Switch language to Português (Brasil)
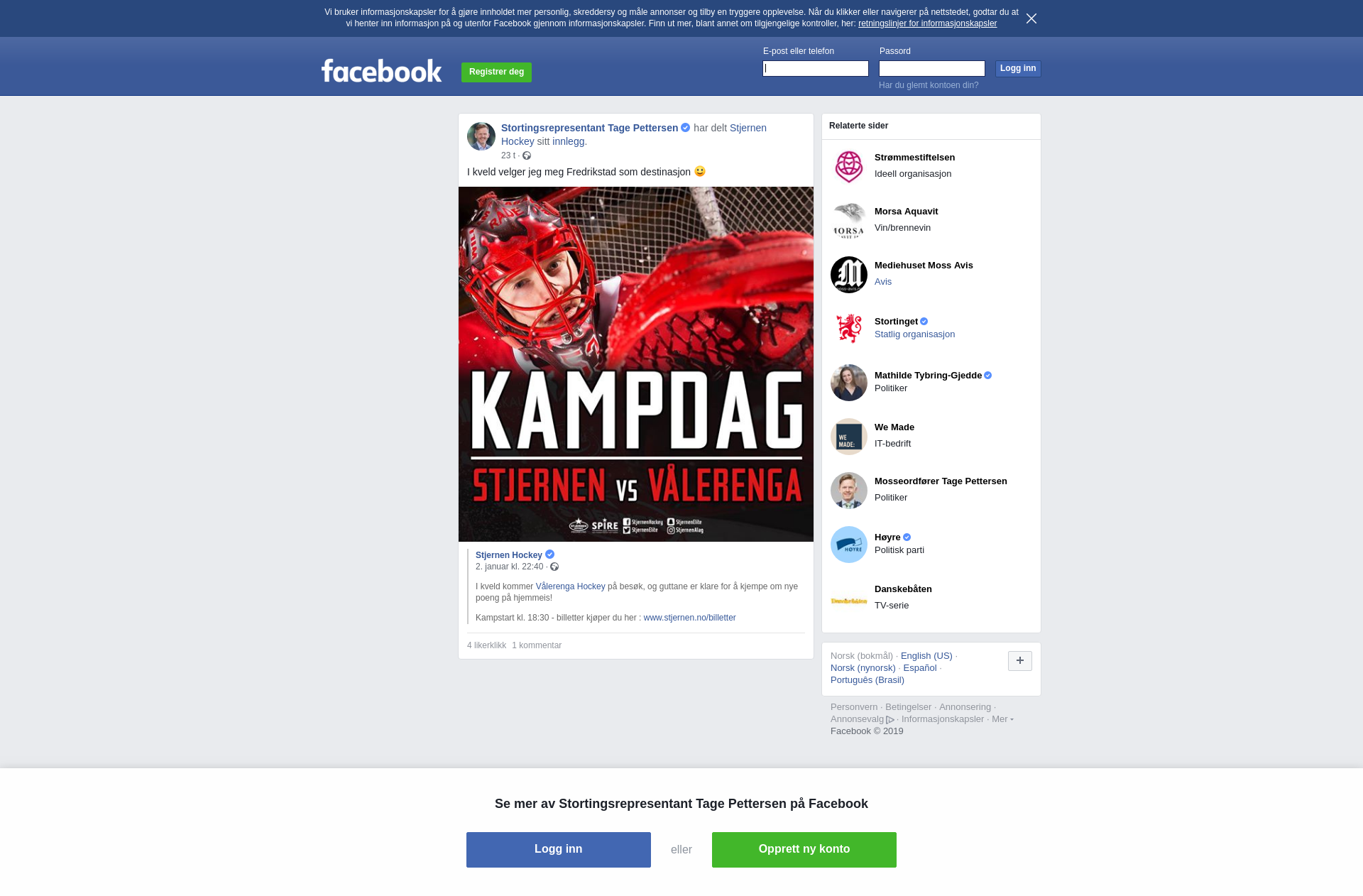This screenshot has width=1363, height=896. (867, 680)
